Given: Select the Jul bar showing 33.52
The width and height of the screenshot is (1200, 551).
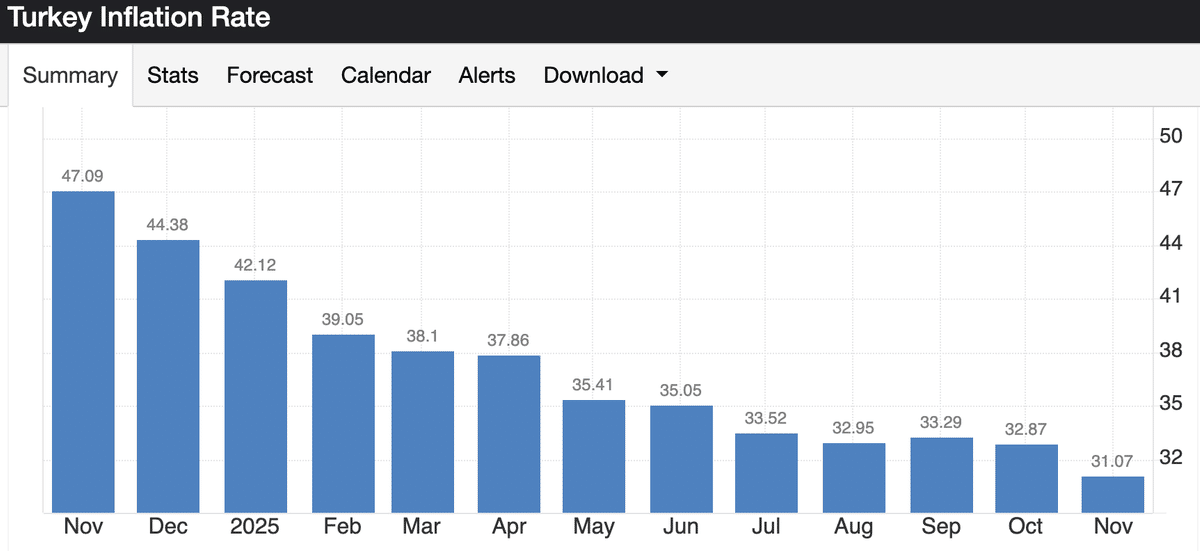Looking at the screenshot, I should pyautogui.click(x=766, y=472).
